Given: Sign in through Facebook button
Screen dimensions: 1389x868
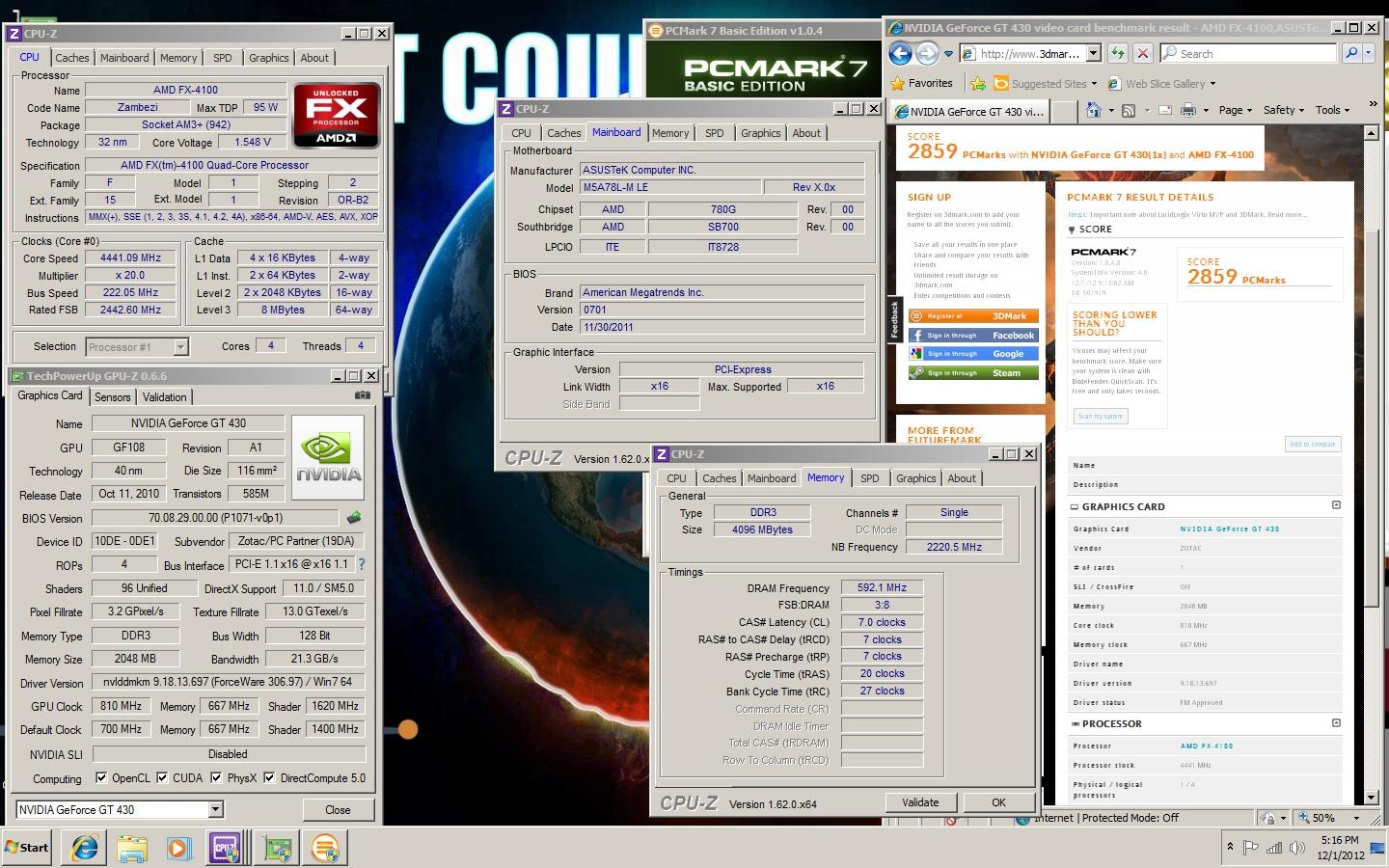Looking at the screenshot, I should [972, 335].
